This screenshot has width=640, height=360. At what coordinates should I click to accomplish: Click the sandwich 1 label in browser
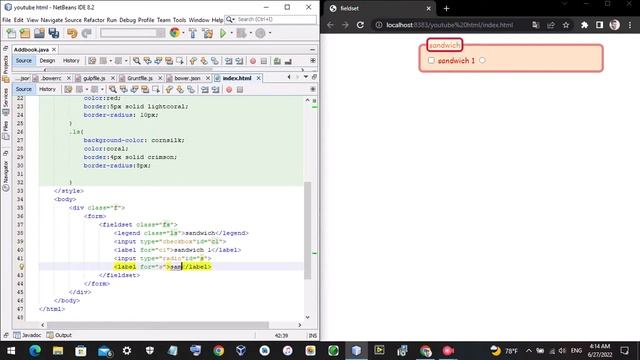tap(456, 60)
